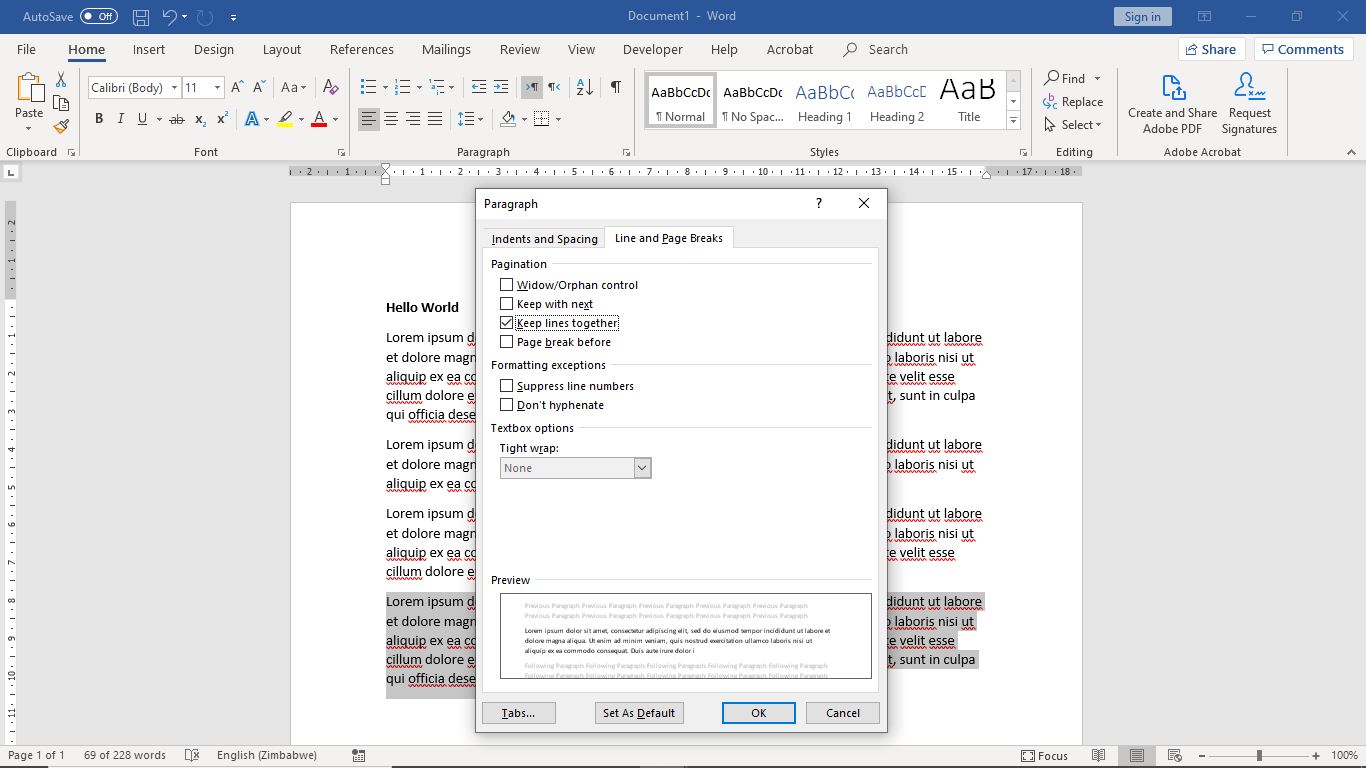
Task: Apply Subscript formatting
Action: [201, 119]
